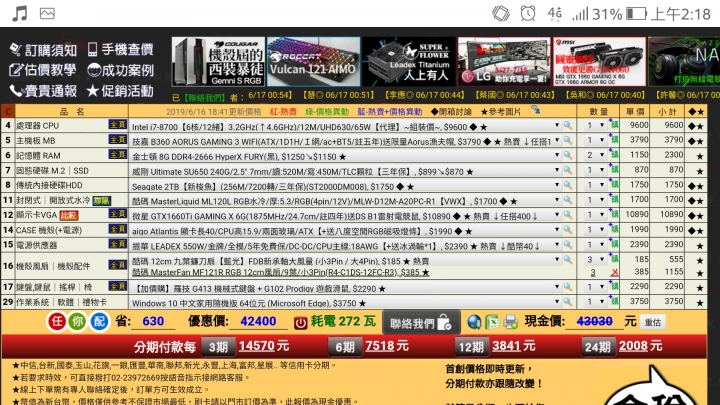Tap the alarm clock status icon
Screen dimensions: 720x405
click(528, 13)
